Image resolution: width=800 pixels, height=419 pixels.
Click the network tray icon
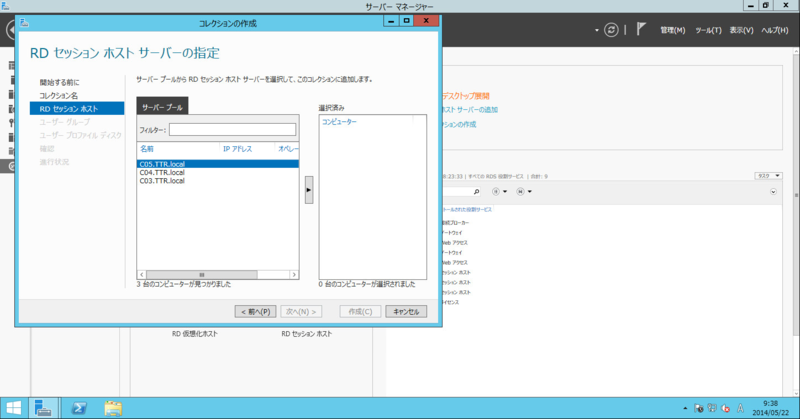(712, 408)
